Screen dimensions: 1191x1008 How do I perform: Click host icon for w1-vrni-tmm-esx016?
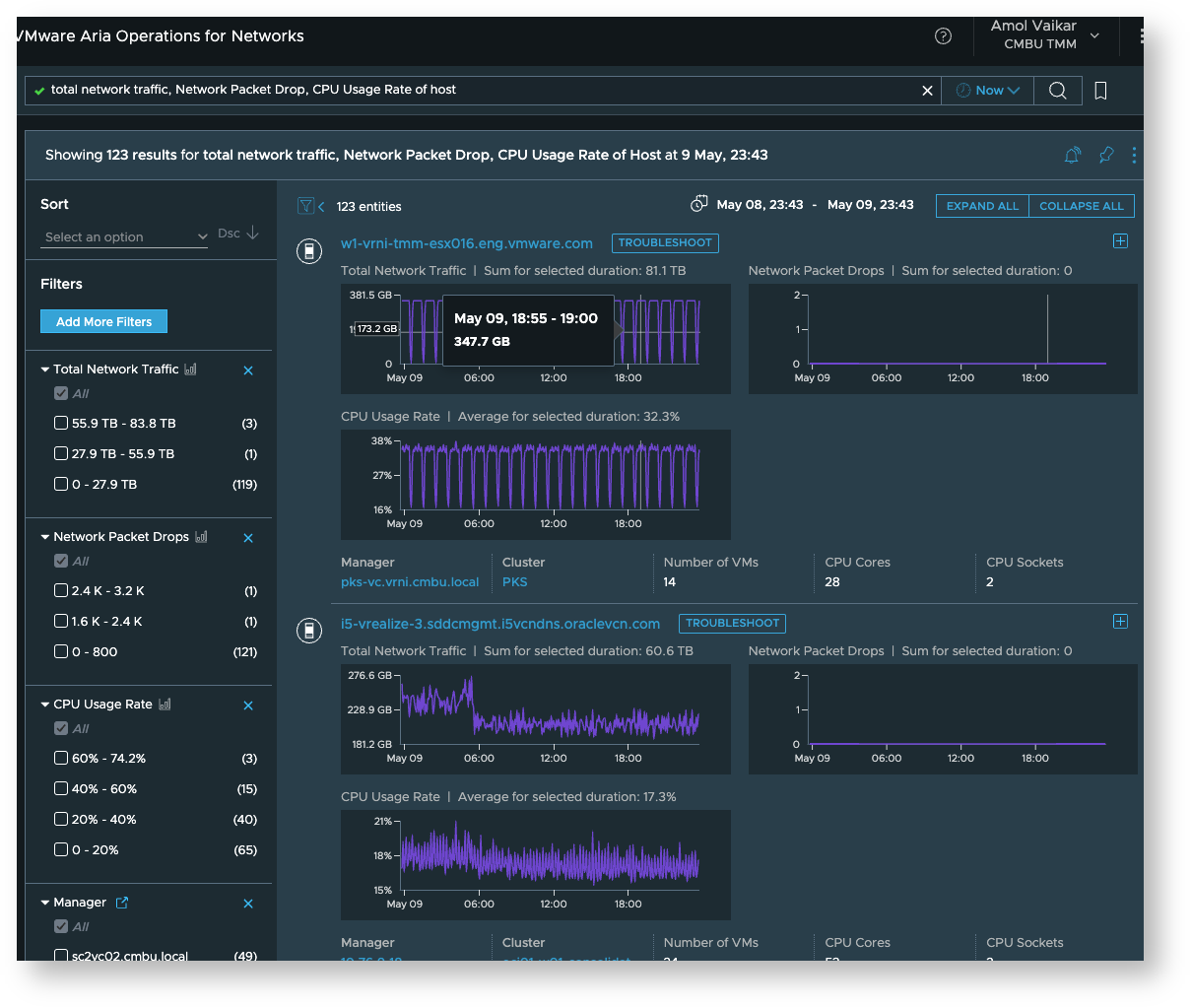pyautogui.click(x=309, y=251)
